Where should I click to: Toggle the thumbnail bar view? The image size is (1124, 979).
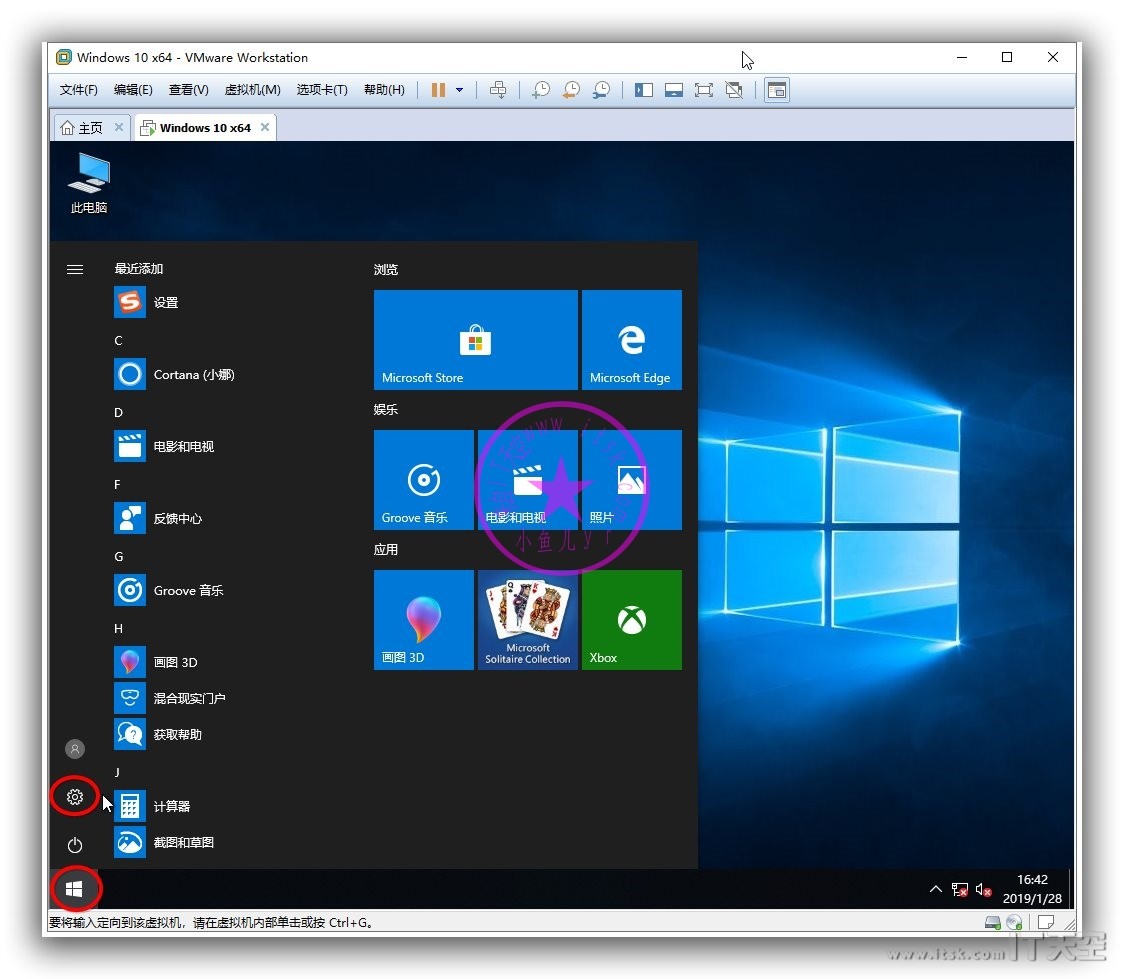[x=673, y=90]
